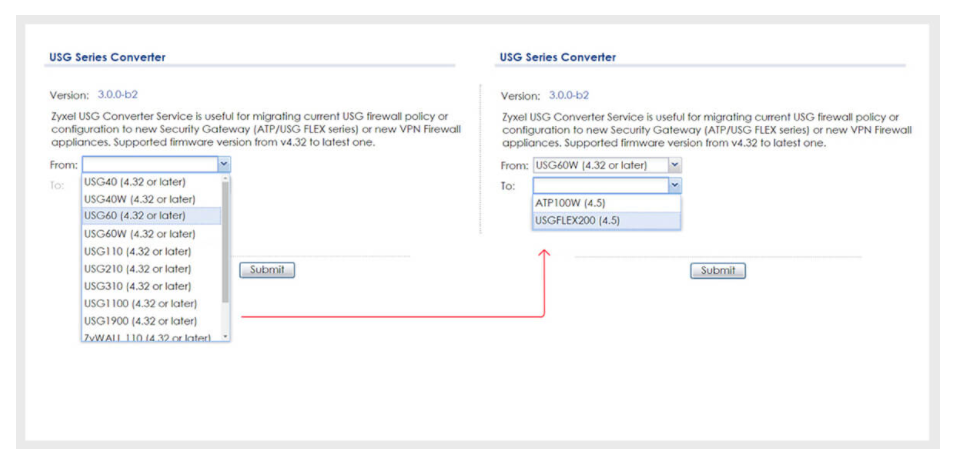Open the To dropdown above ATP100W option
The width and height of the screenshot is (964, 471).
click(x=674, y=185)
